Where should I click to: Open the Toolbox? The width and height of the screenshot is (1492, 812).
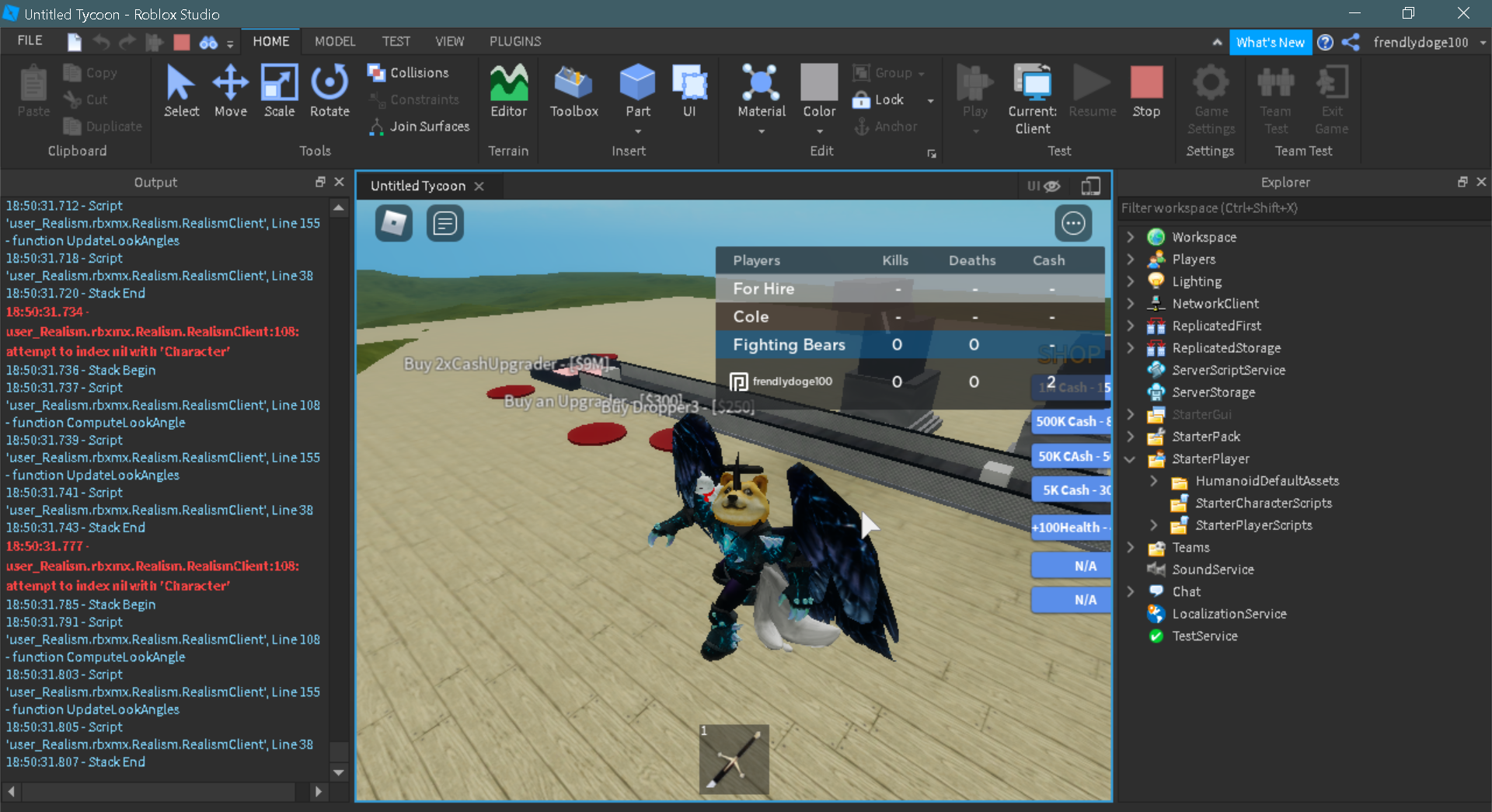[573, 91]
